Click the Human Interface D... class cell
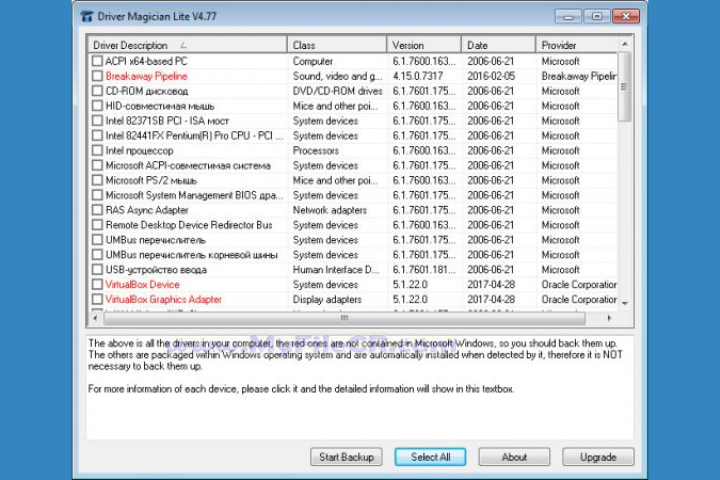The height and width of the screenshot is (480, 720). (x=336, y=270)
